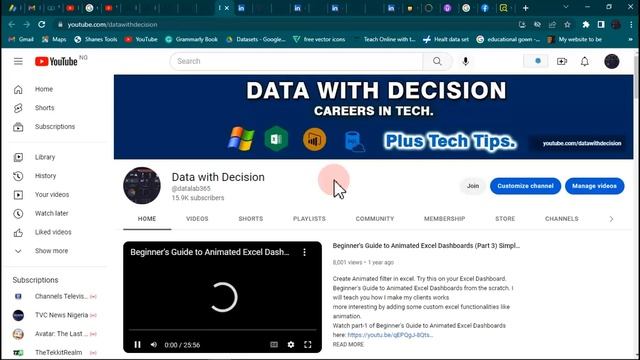Viewport: 640px width, 360px height.
Task: Open the browser extensions puzzle icon
Action: (586, 24)
